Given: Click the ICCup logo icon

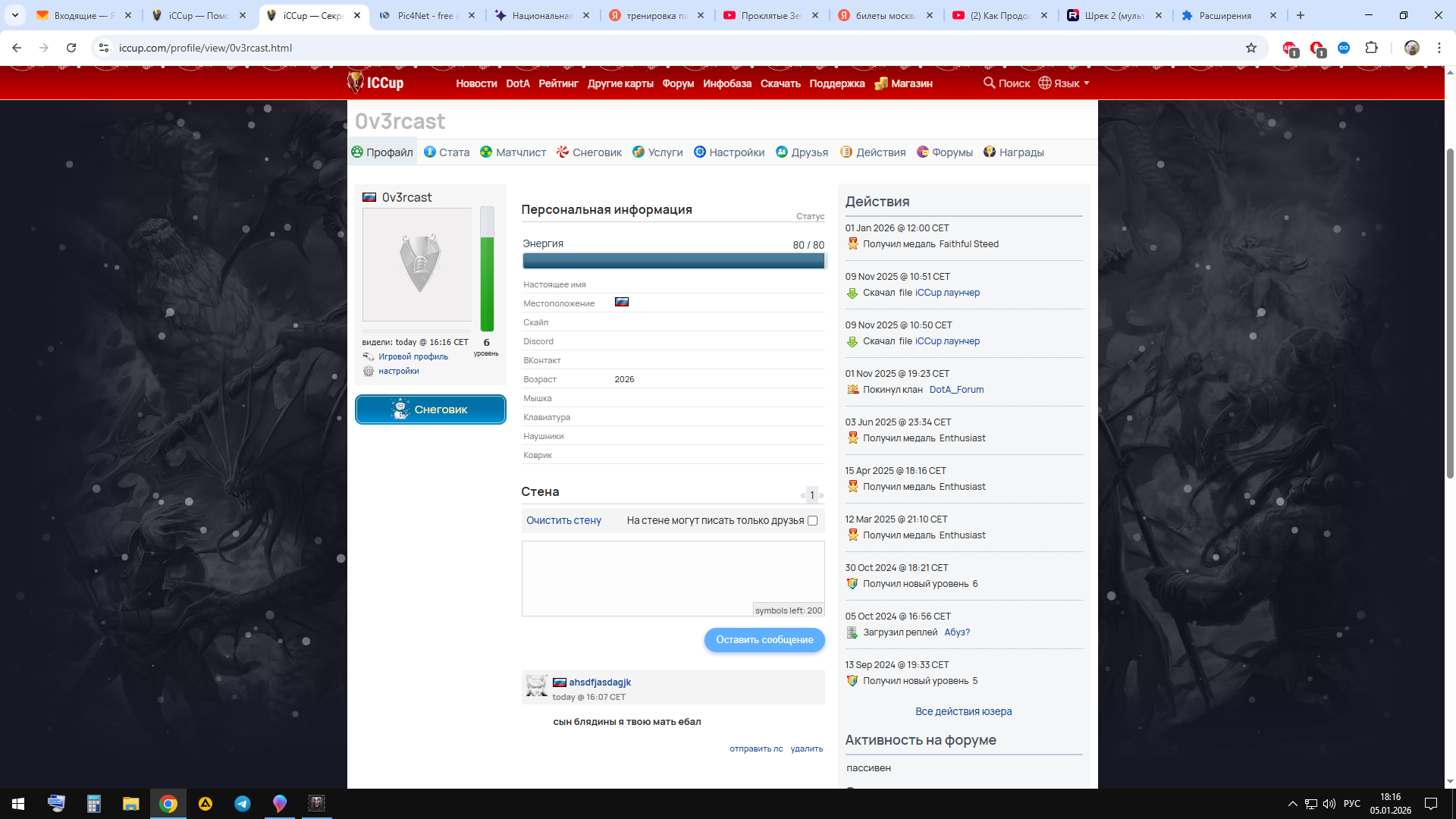Looking at the screenshot, I should (356, 83).
